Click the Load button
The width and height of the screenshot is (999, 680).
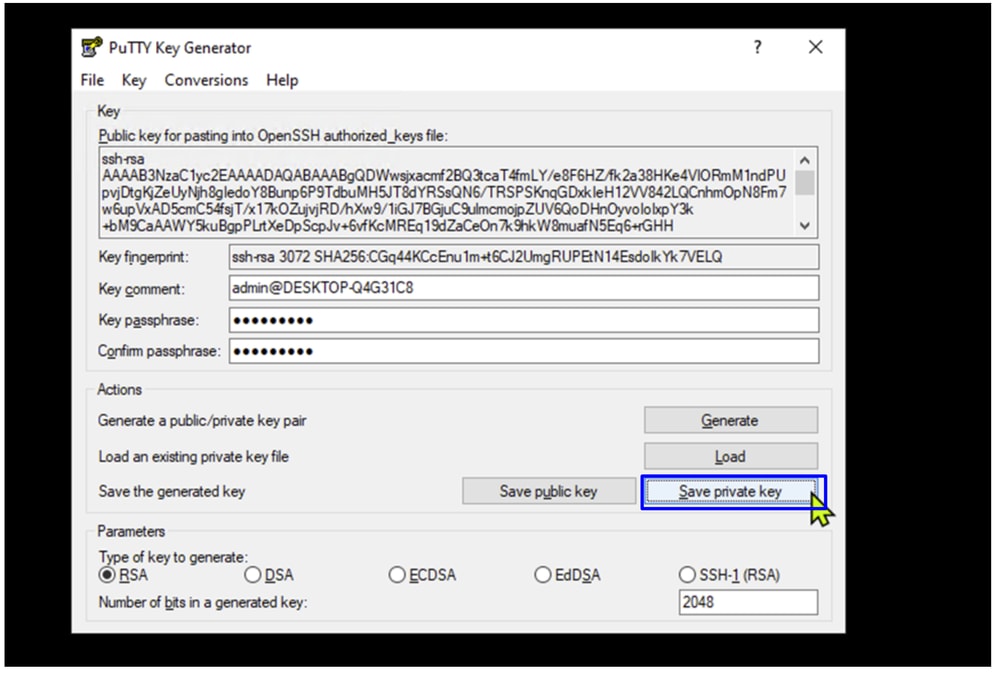(x=731, y=456)
